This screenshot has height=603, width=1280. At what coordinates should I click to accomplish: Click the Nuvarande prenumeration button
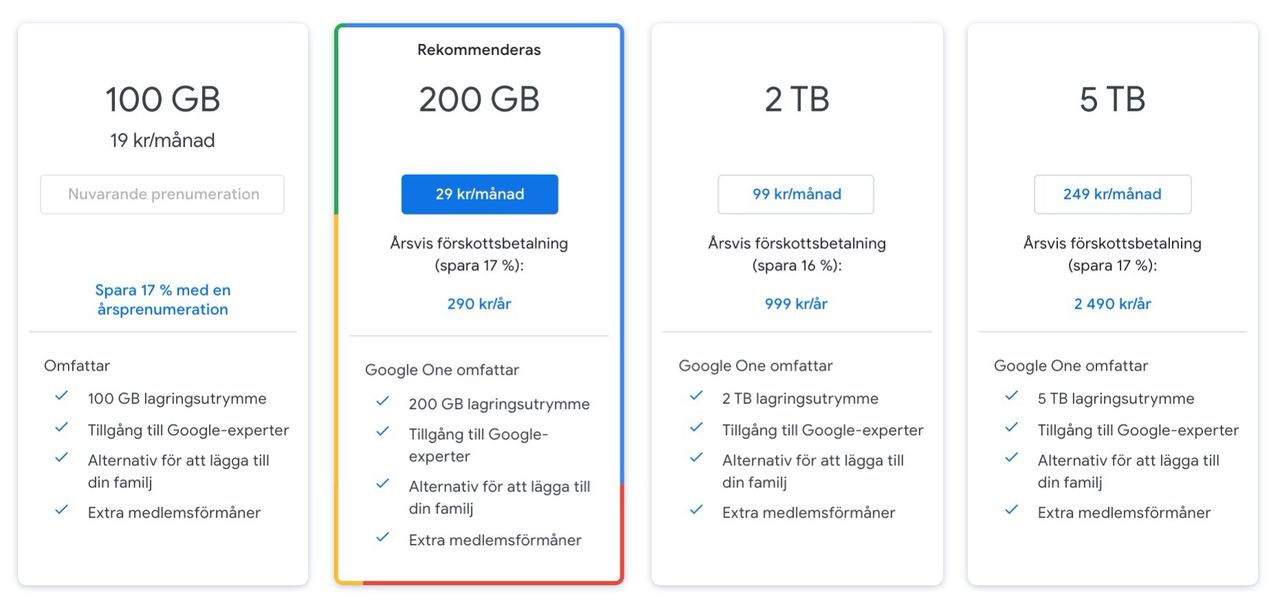click(163, 194)
